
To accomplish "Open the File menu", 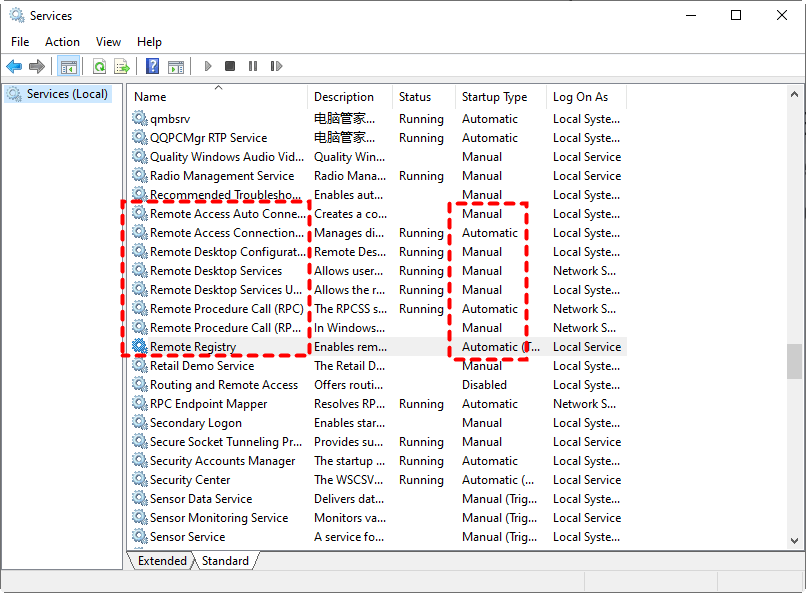I will click(20, 42).
